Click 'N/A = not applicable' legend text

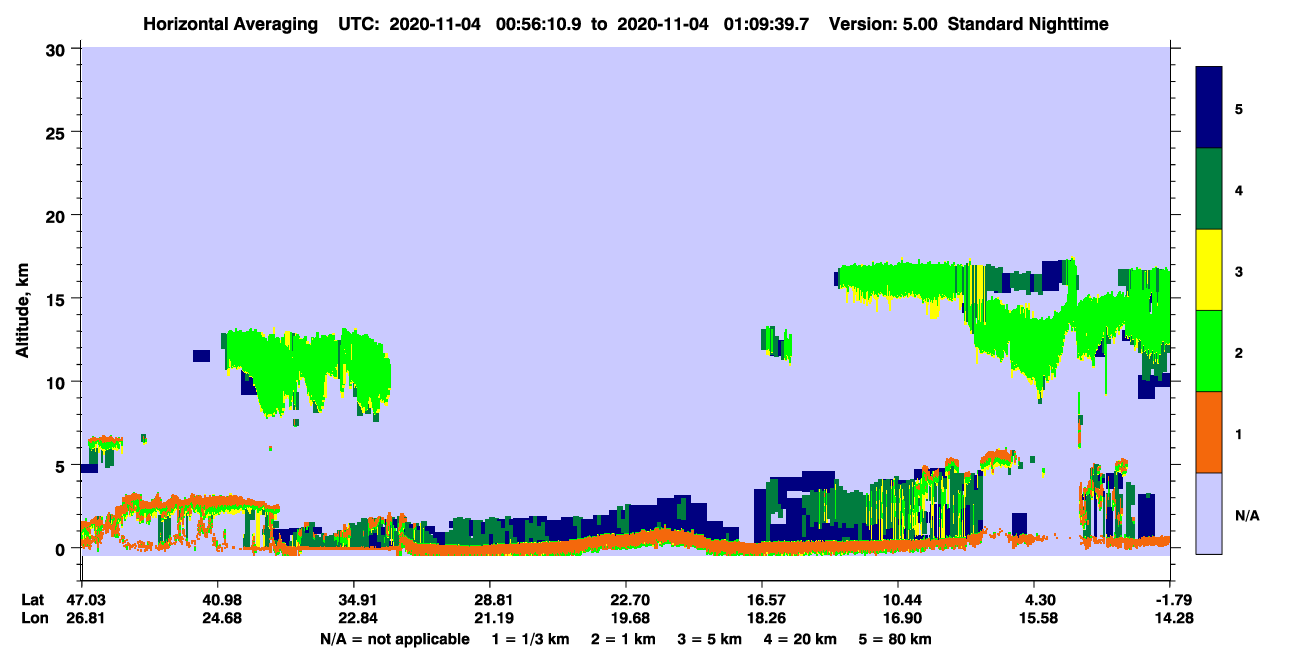point(394,639)
